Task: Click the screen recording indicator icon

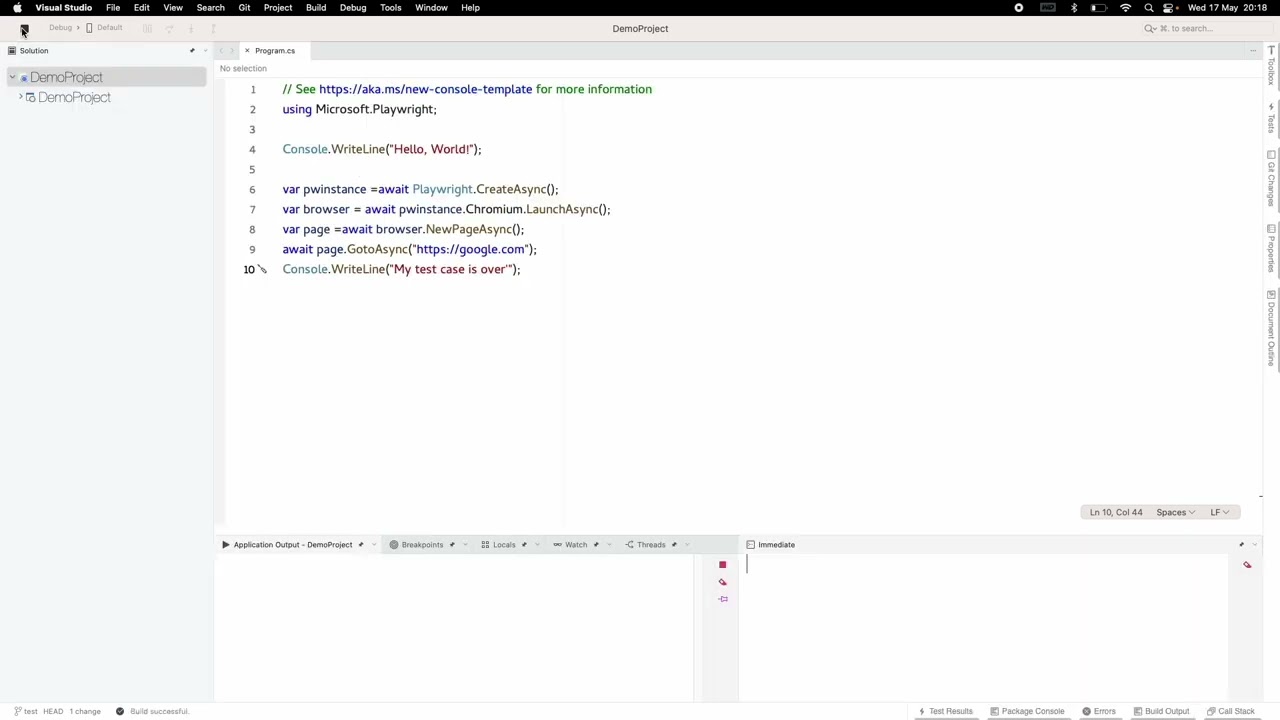Action: coord(1019,7)
